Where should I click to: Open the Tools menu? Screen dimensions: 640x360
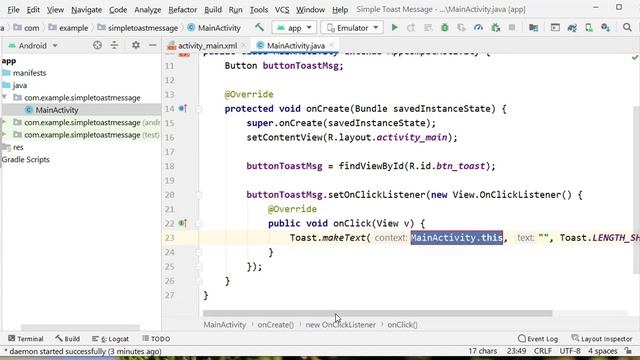tap(259, 9)
